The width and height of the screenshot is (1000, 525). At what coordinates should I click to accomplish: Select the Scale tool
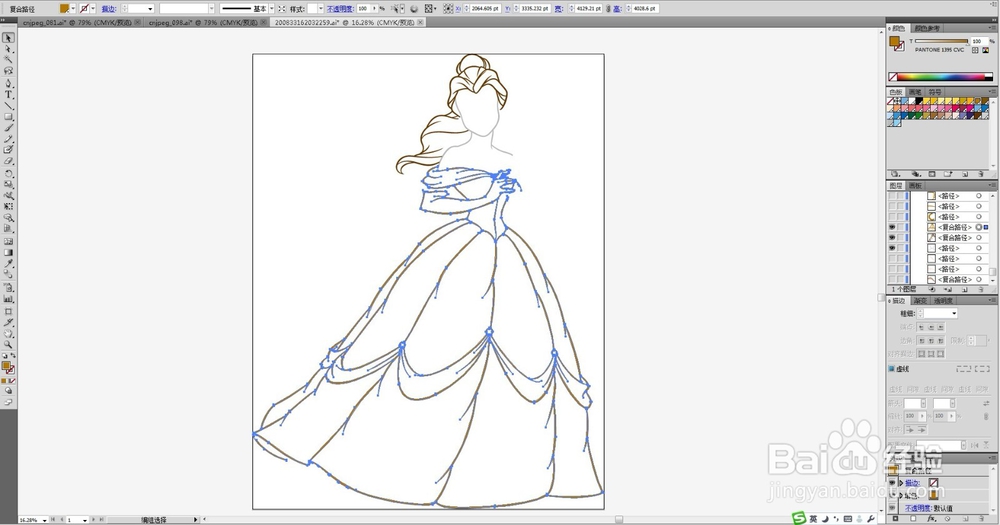pyautogui.click(x=8, y=184)
